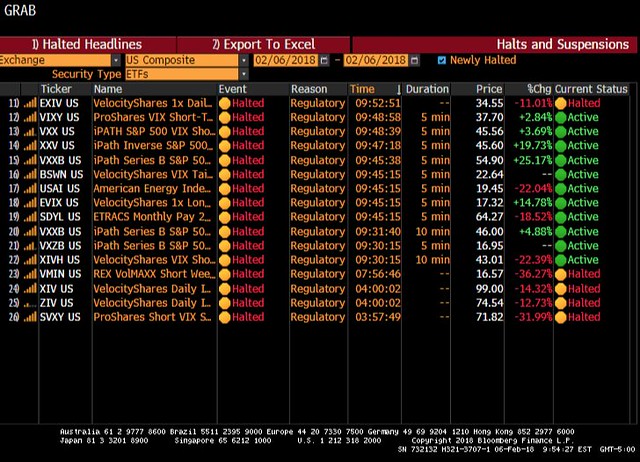Expand the US Composite dropdown
The width and height of the screenshot is (640, 462).
(x=244, y=60)
